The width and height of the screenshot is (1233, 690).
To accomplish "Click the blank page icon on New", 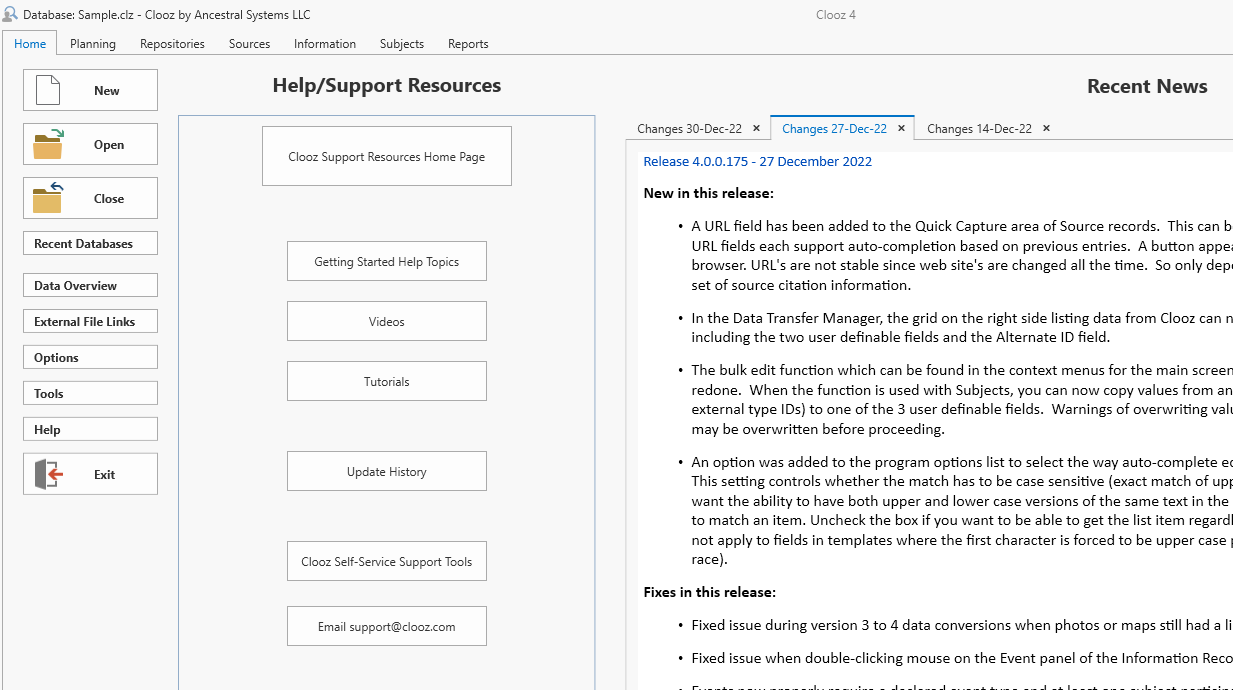I will coord(48,90).
